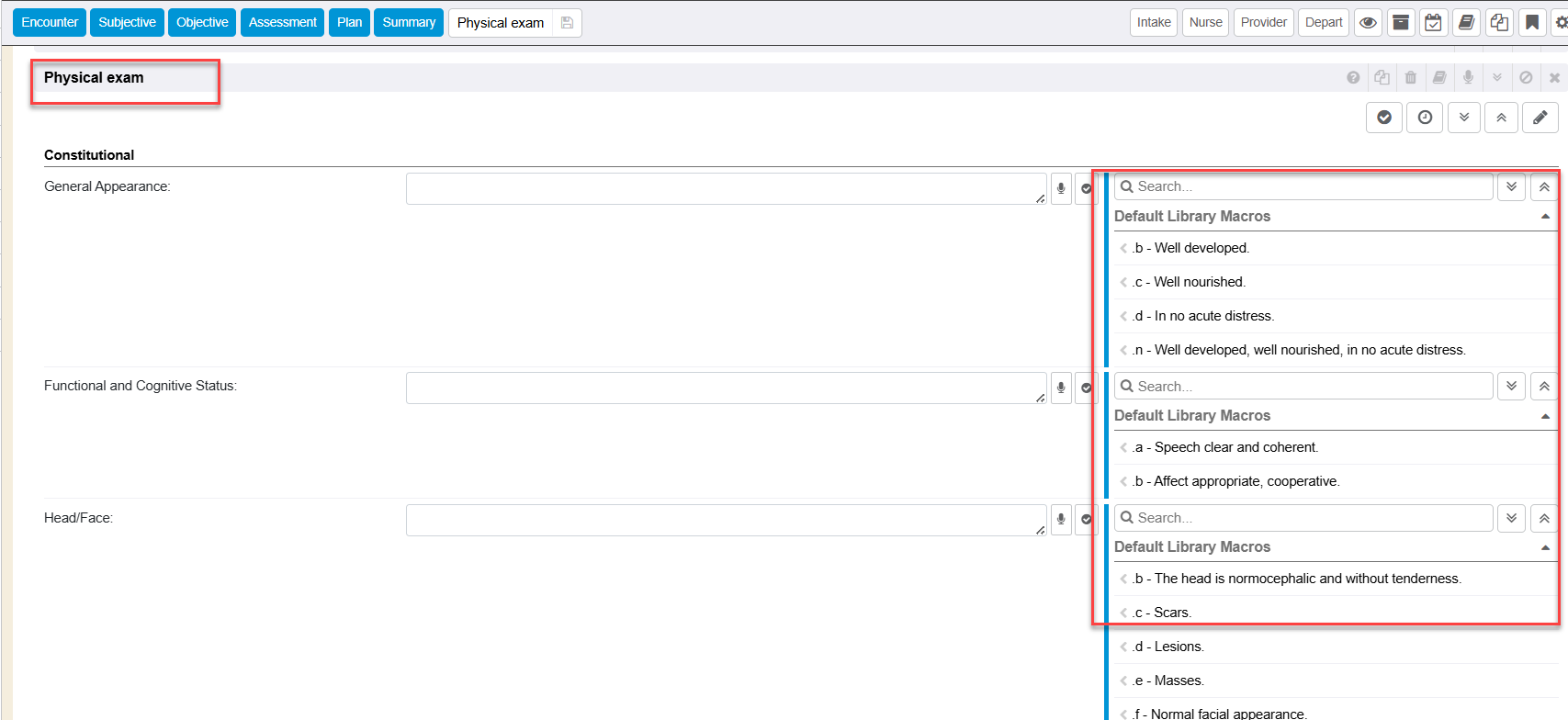Viewport: 1568px width, 720px height.
Task: Click the pencil edit icon button
Action: tap(1540, 118)
